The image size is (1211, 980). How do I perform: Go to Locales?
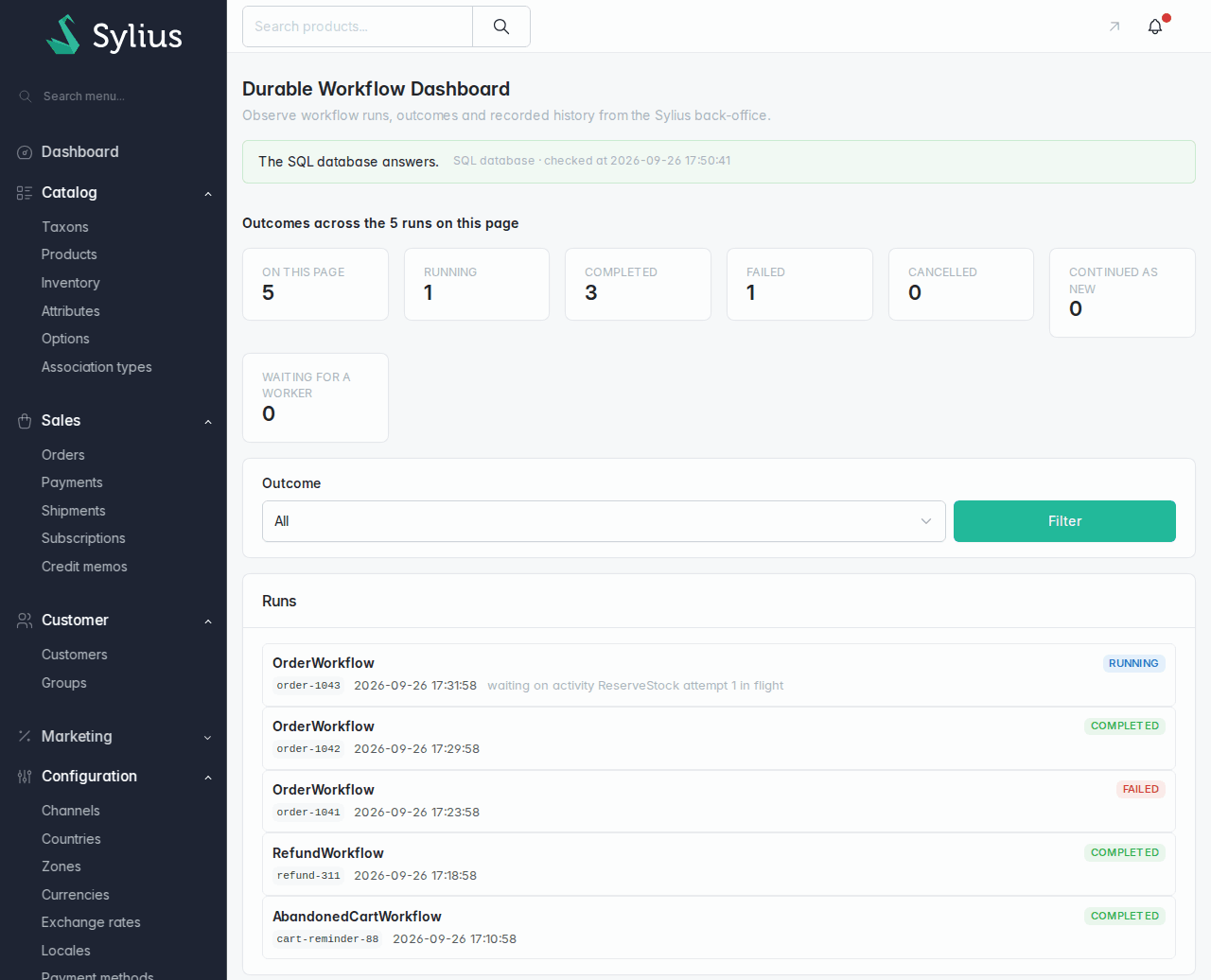66,951
